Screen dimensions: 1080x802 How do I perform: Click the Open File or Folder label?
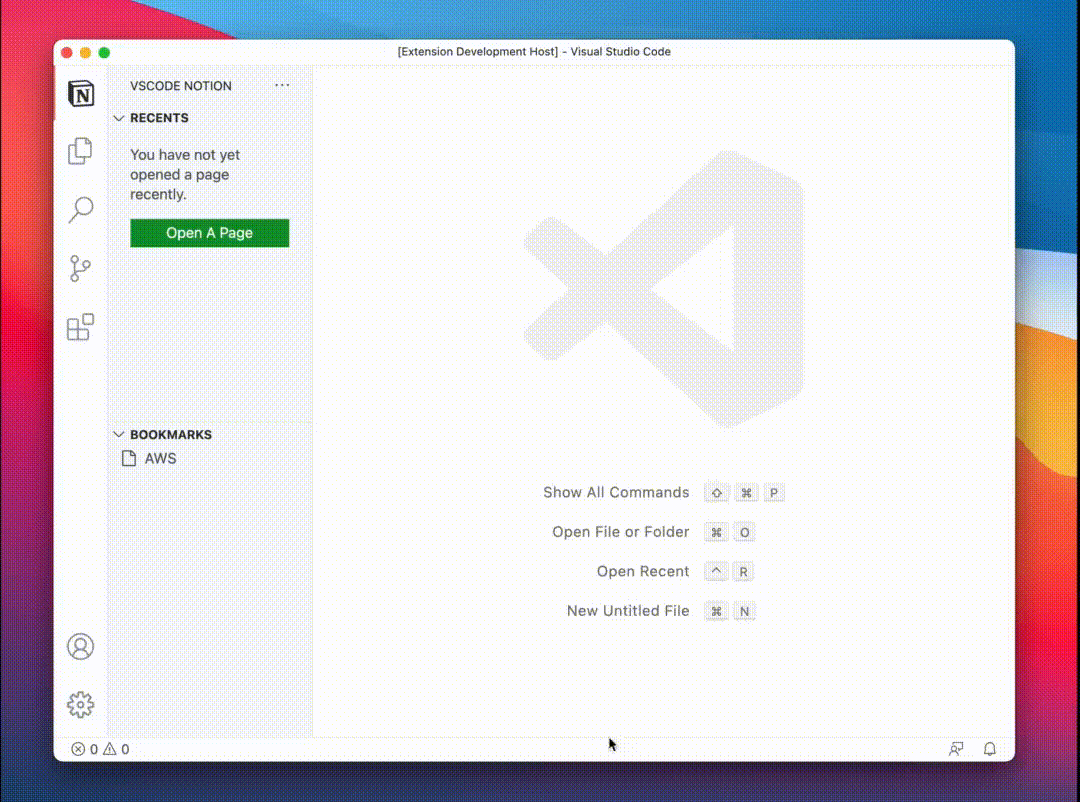coord(621,532)
